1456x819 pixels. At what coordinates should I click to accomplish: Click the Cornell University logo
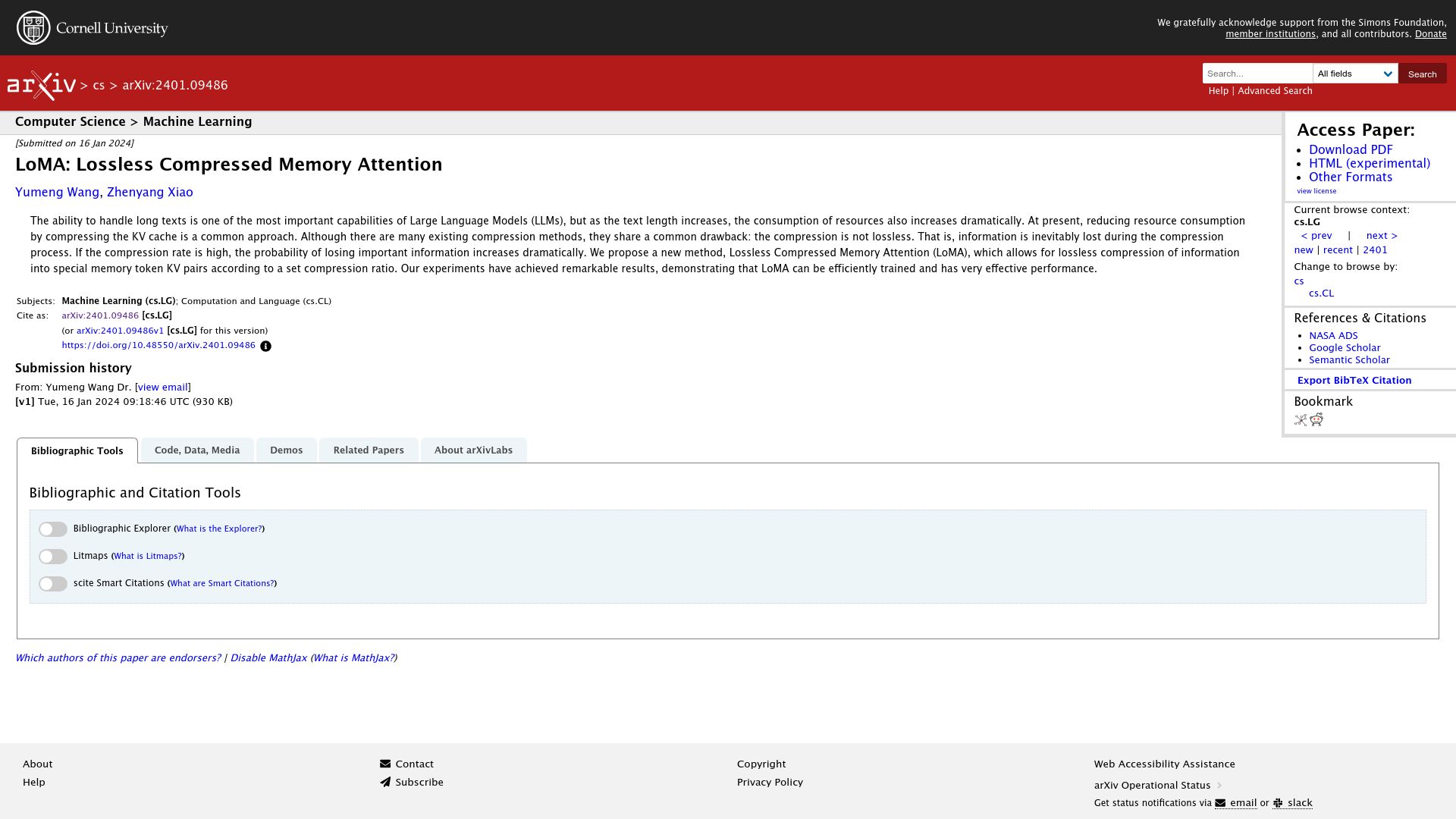(x=92, y=28)
